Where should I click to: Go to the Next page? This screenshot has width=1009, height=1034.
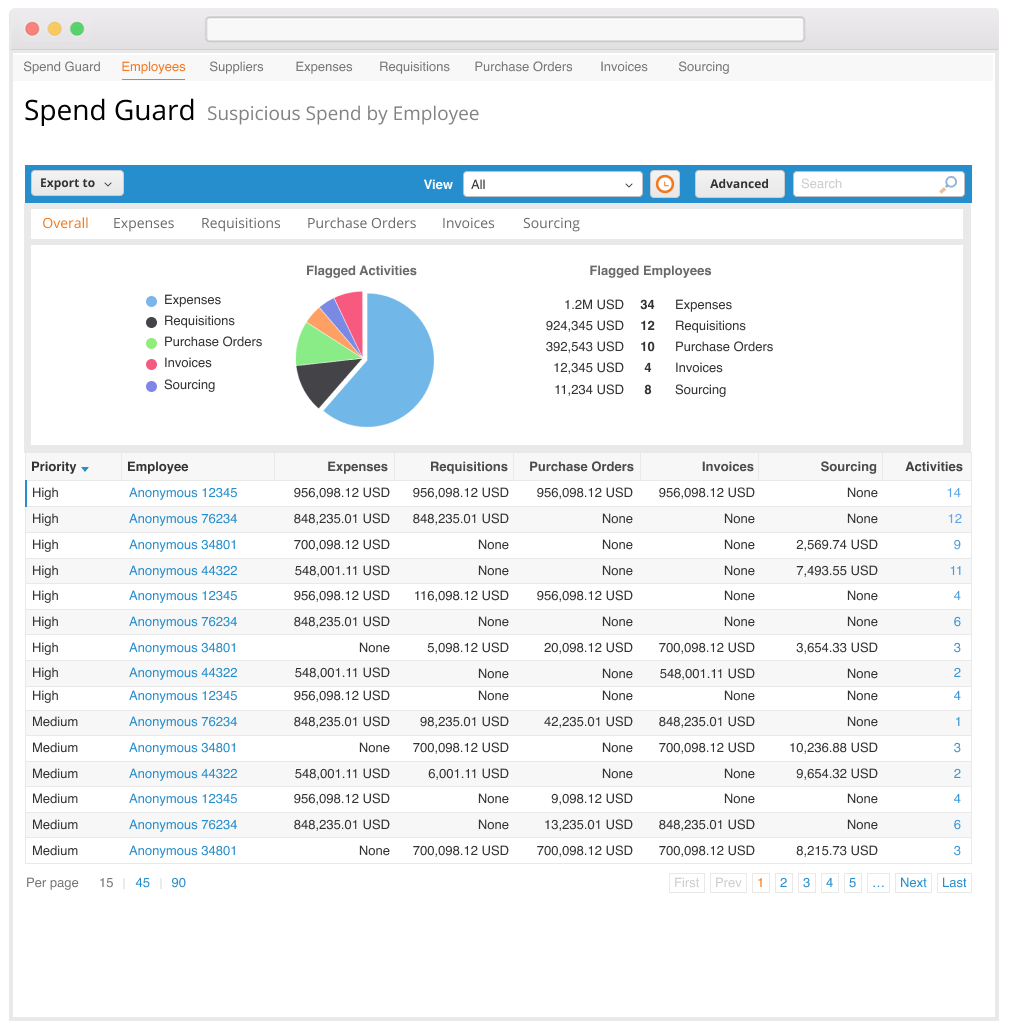tap(913, 883)
